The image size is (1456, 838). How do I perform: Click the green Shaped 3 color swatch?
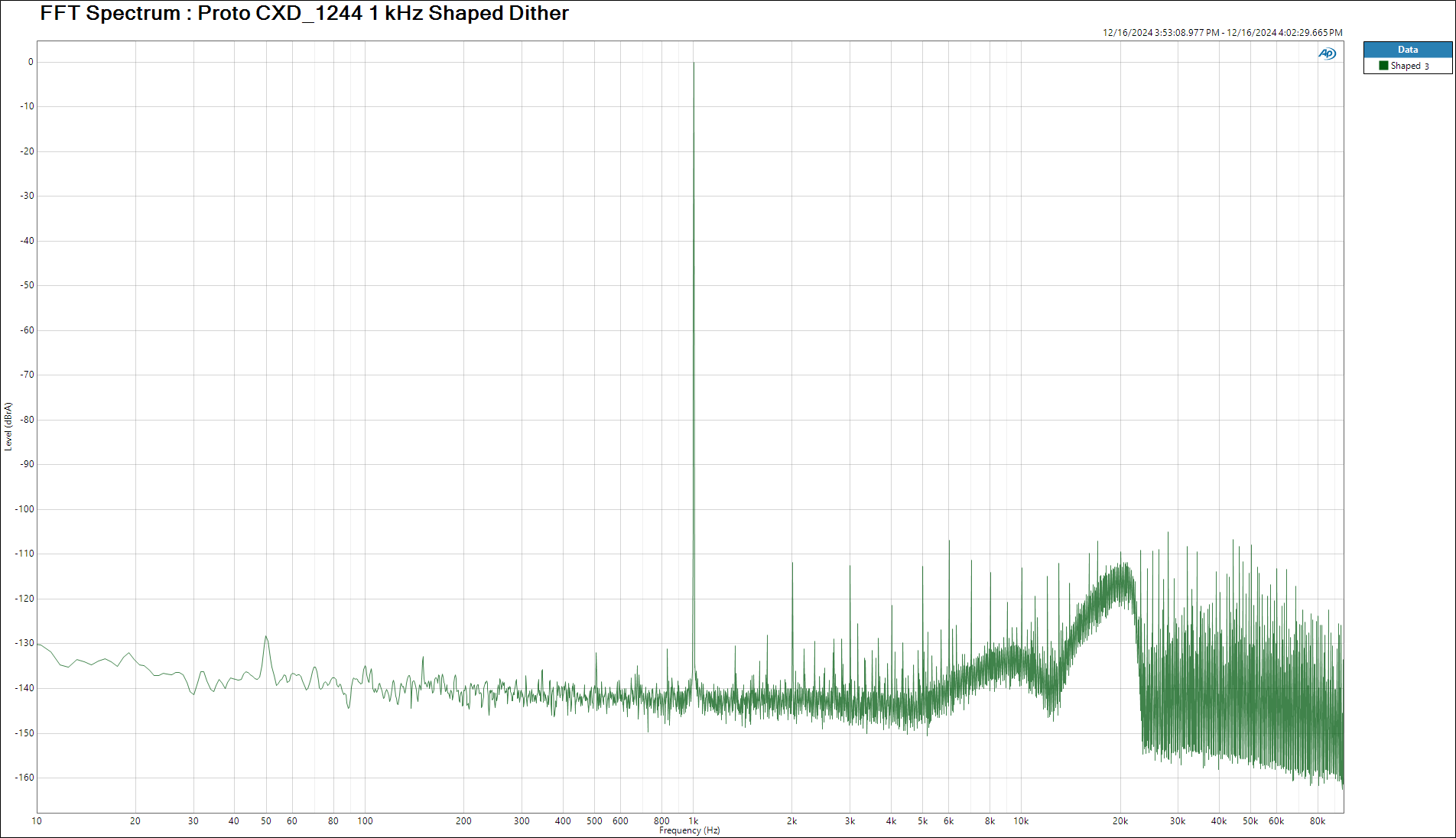pyautogui.click(x=1383, y=66)
